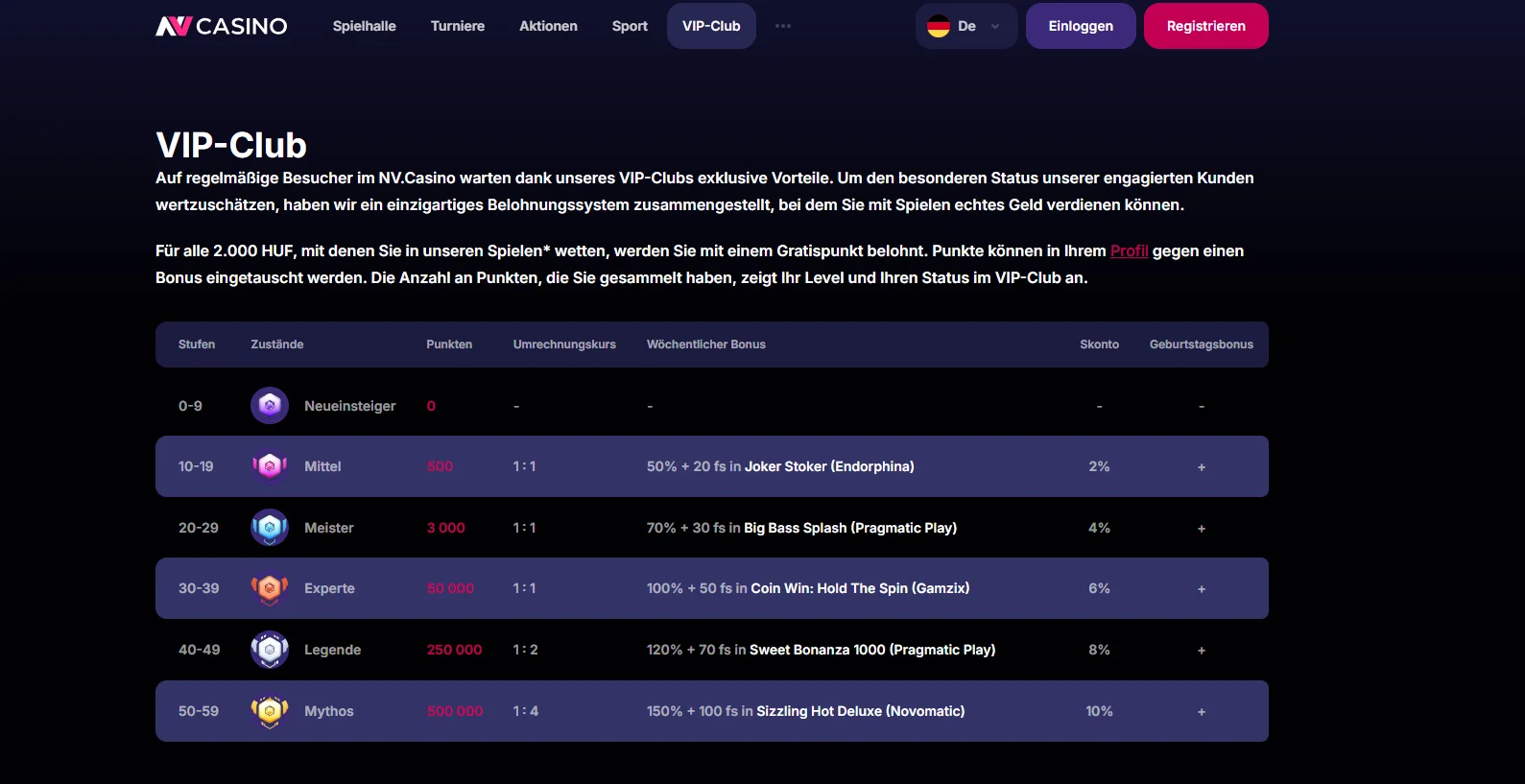Click the Experte level badge icon
The width and height of the screenshot is (1525, 784).
270,588
